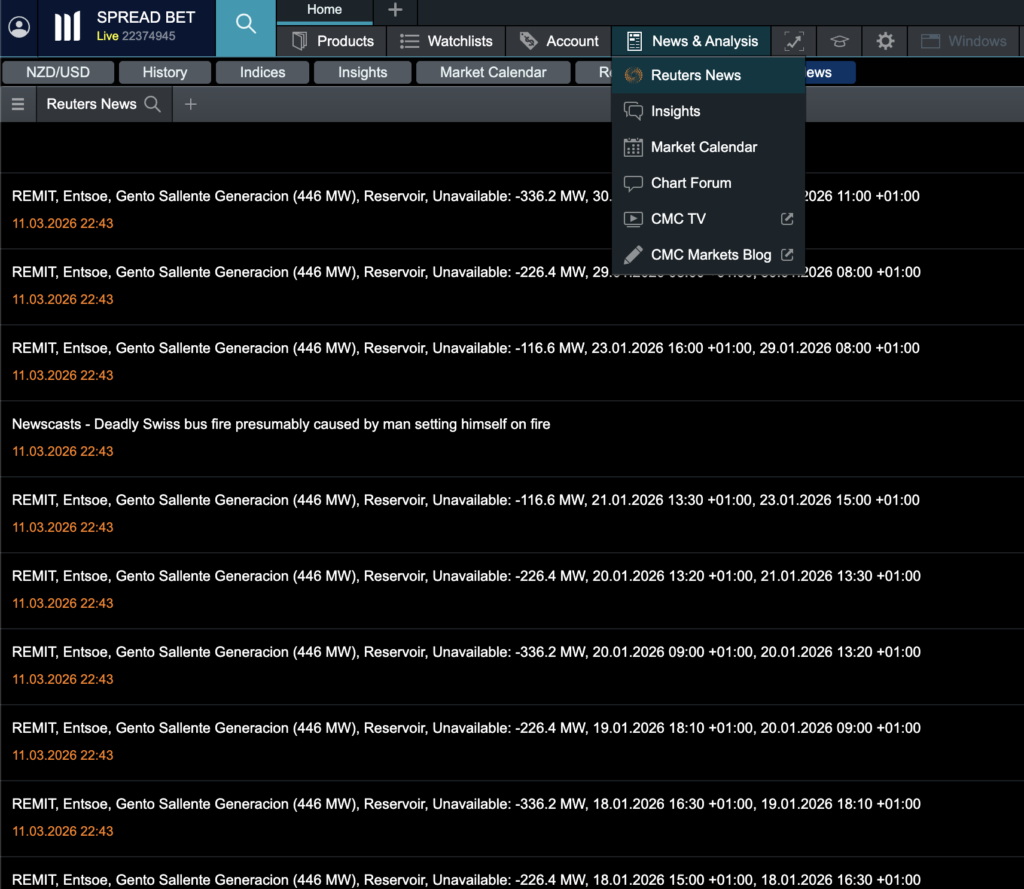The image size is (1024, 889).
Task: Open the education graduation-cap icon
Action: tap(839, 41)
